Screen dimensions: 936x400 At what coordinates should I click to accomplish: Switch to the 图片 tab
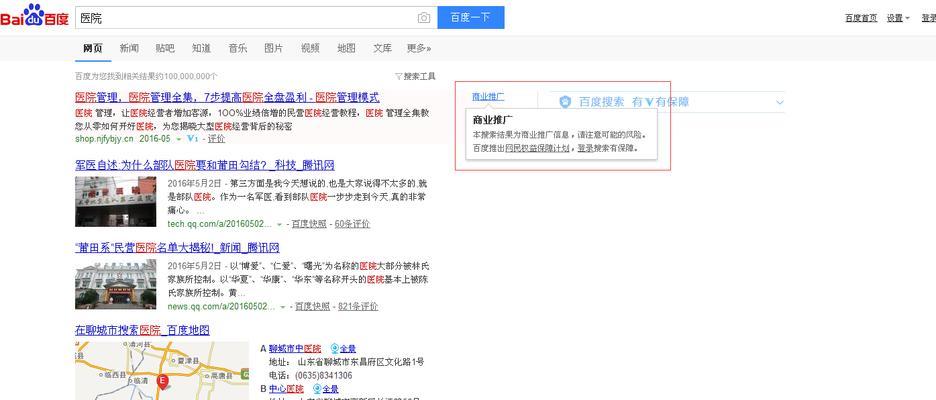coord(273,48)
